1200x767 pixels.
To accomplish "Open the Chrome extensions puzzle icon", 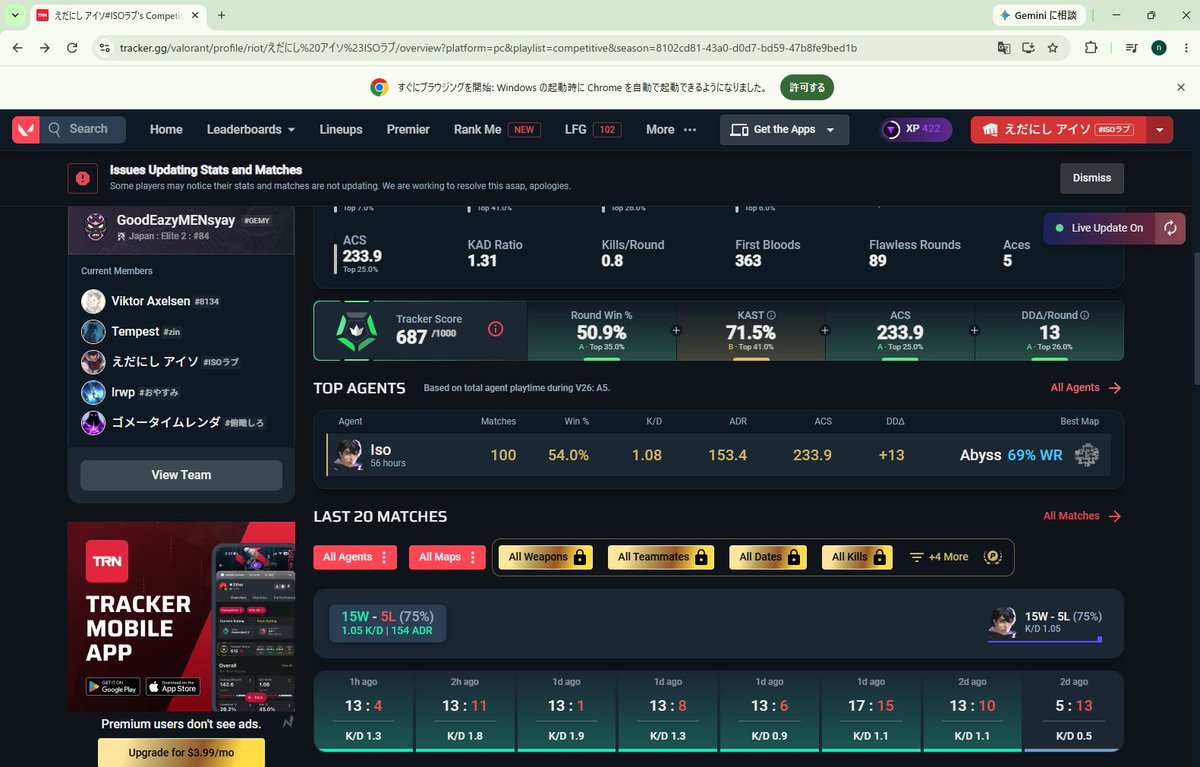I will coord(1091,47).
